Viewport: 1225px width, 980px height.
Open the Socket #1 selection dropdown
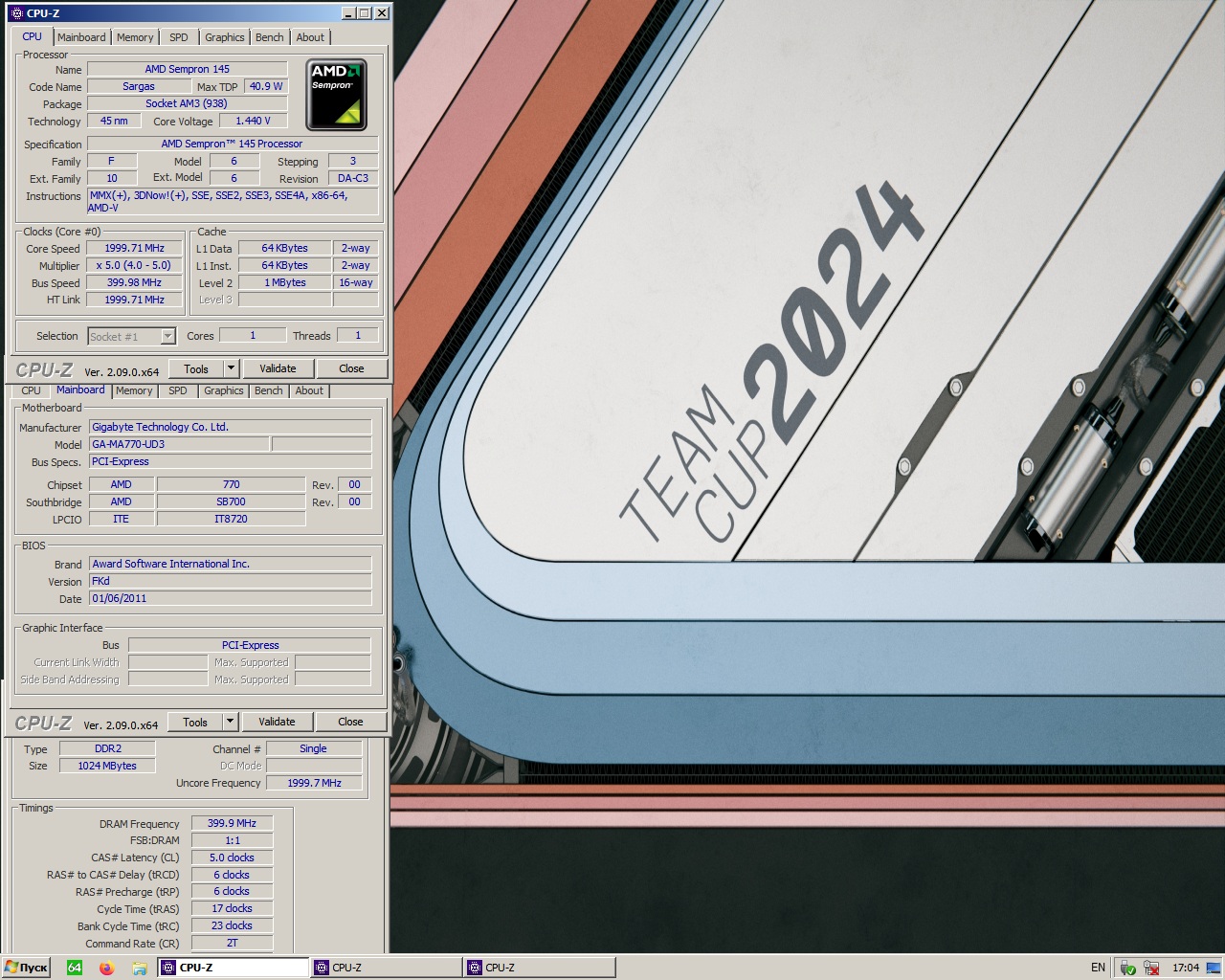pyautogui.click(x=131, y=336)
